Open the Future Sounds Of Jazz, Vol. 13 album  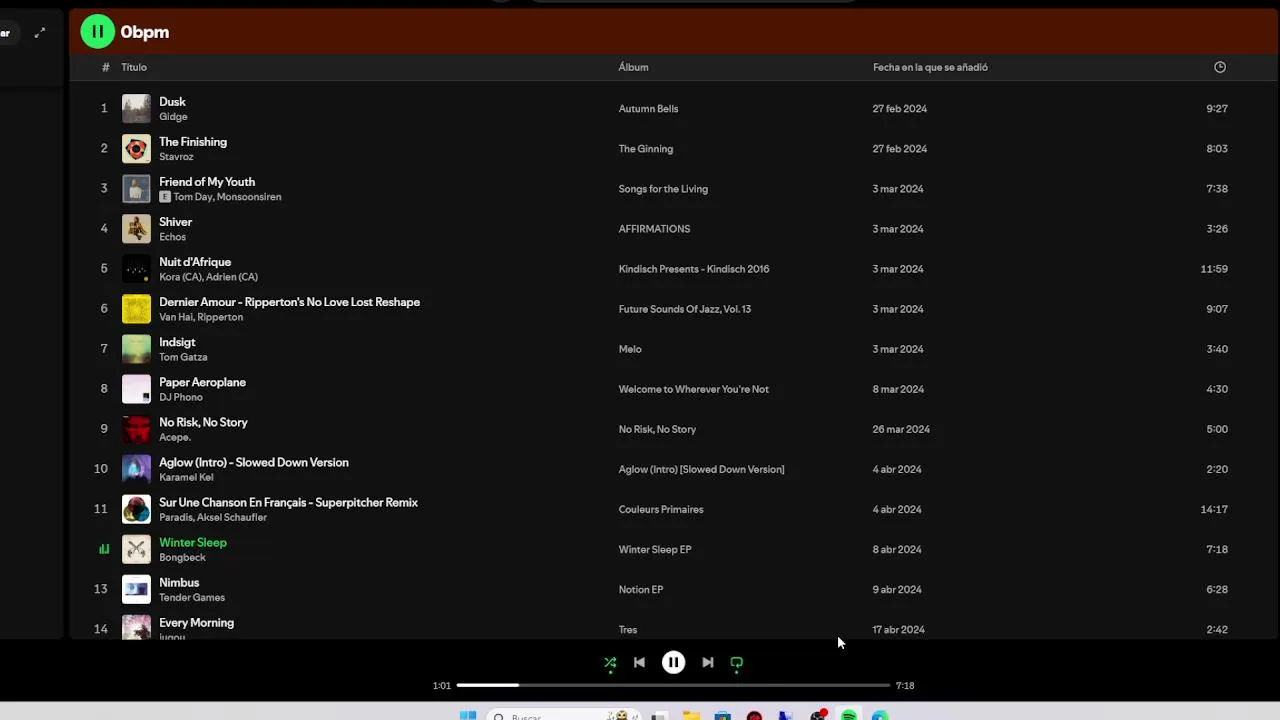pyautogui.click(x=685, y=308)
